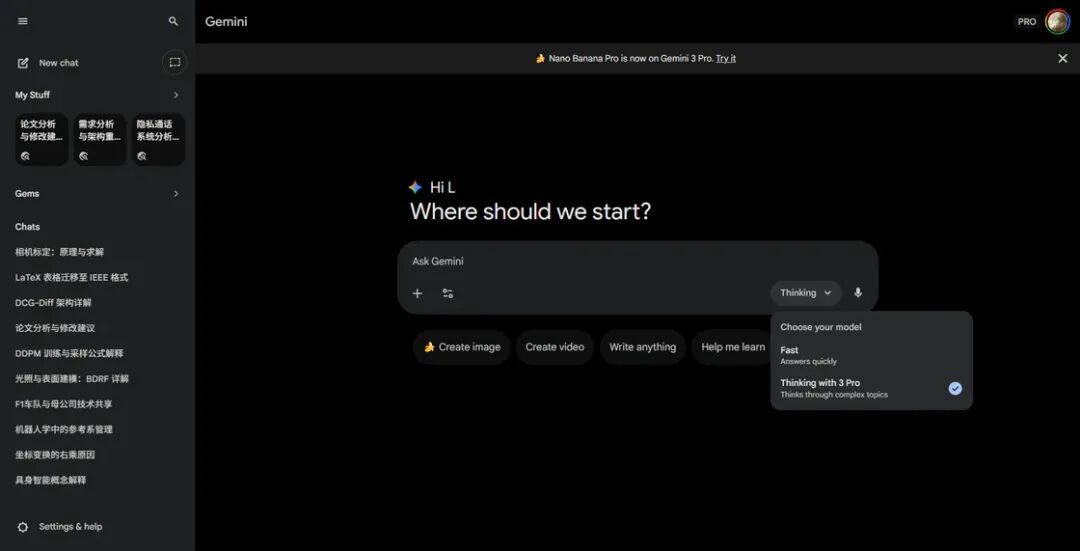Image resolution: width=1080 pixels, height=551 pixels.
Task: Click the Create image suggestion chip
Action: pyautogui.click(x=461, y=347)
